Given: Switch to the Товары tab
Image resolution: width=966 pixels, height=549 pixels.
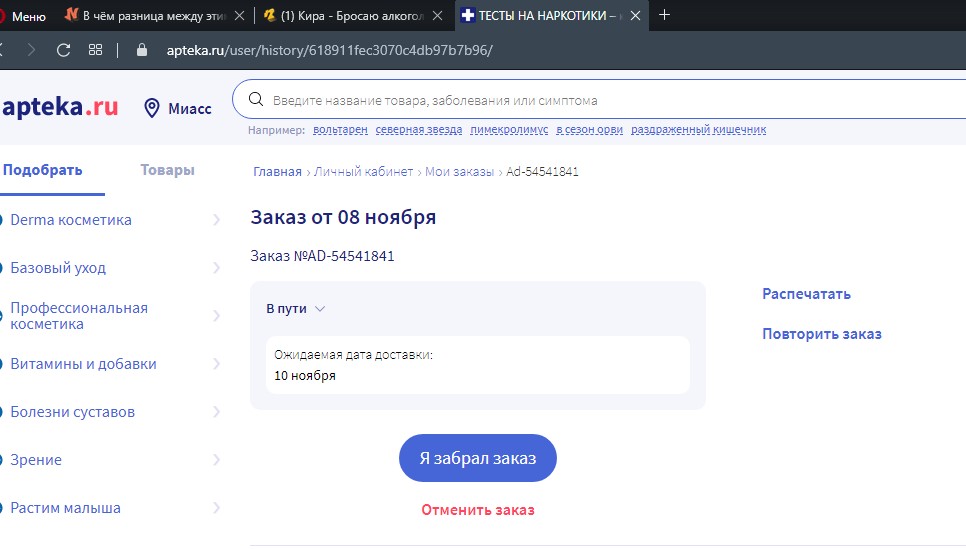Looking at the screenshot, I should pyautogui.click(x=167, y=170).
